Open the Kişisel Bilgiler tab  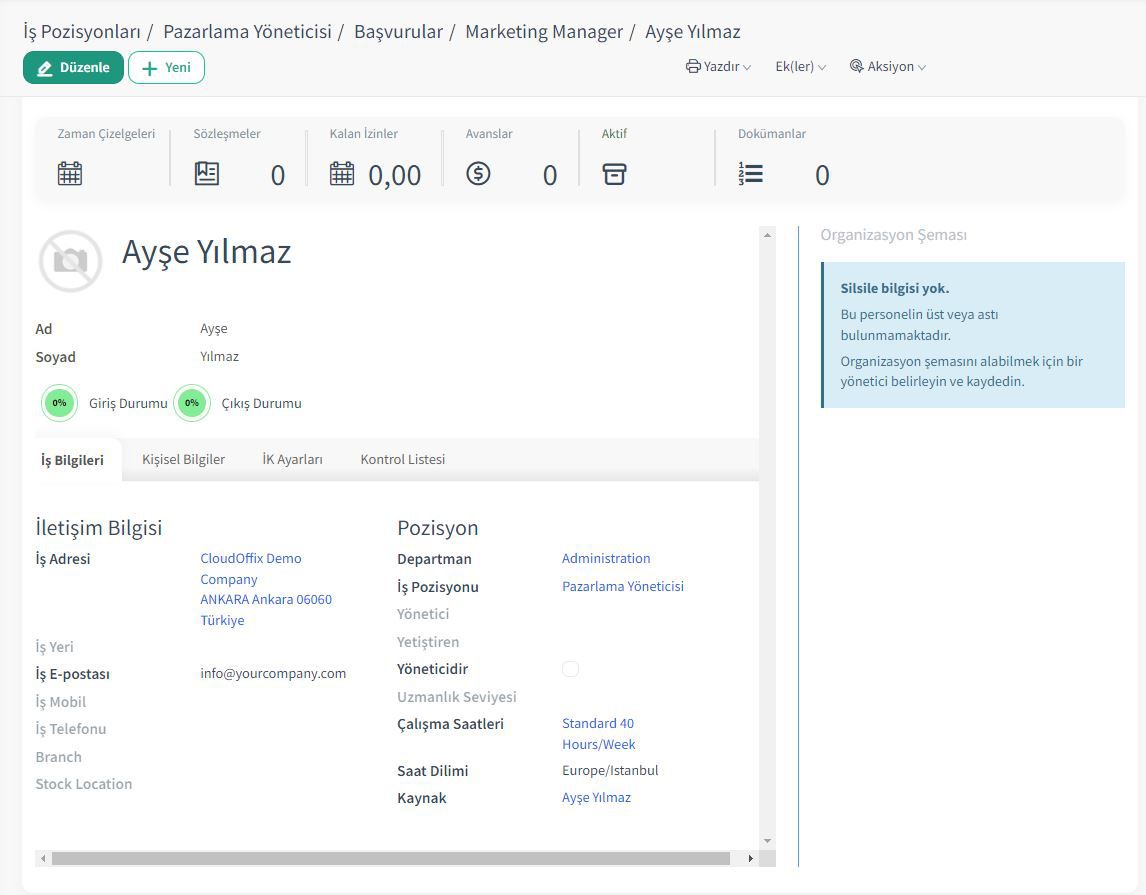(x=183, y=460)
